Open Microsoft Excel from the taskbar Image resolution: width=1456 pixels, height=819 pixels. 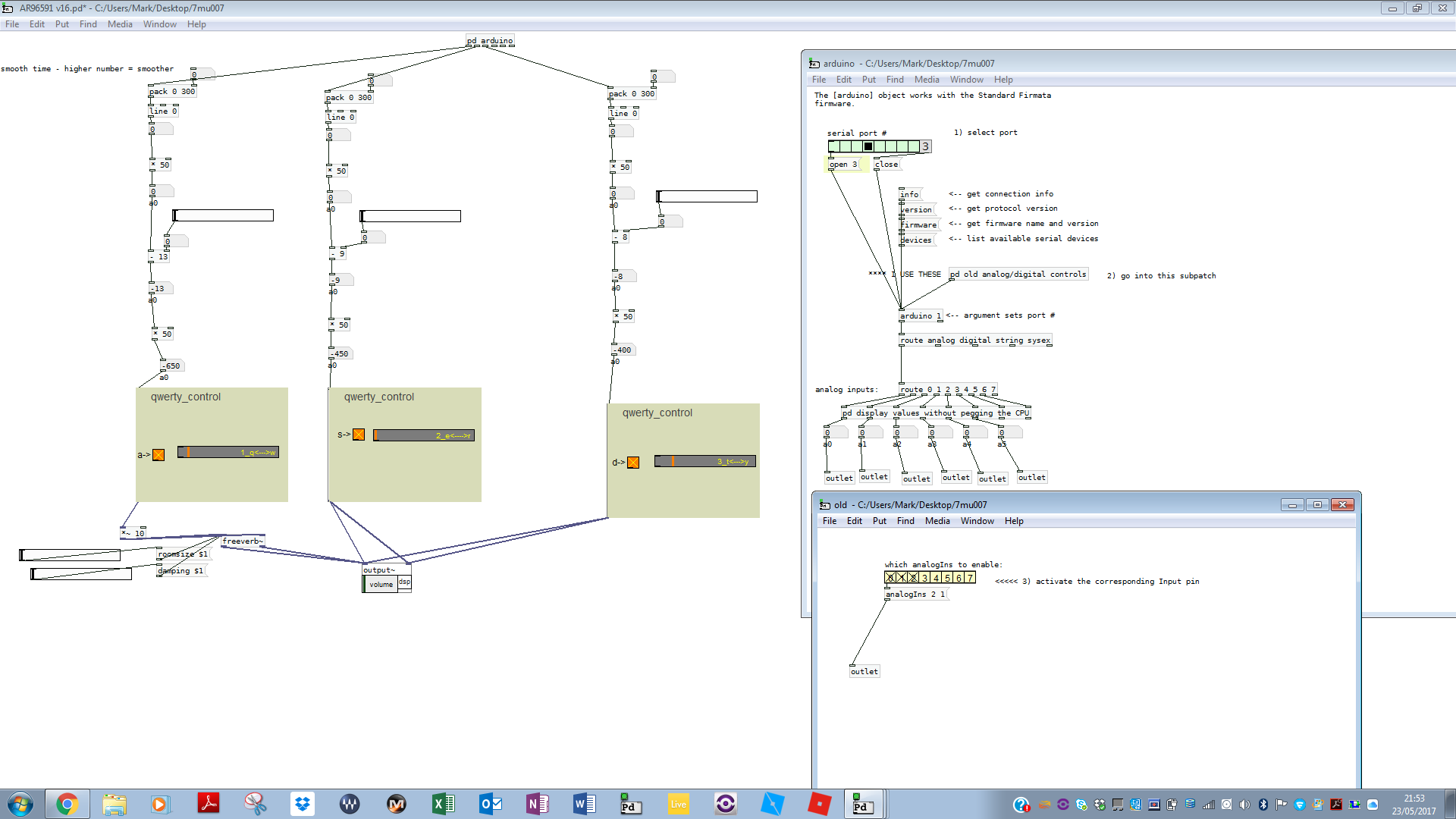tap(443, 804)
